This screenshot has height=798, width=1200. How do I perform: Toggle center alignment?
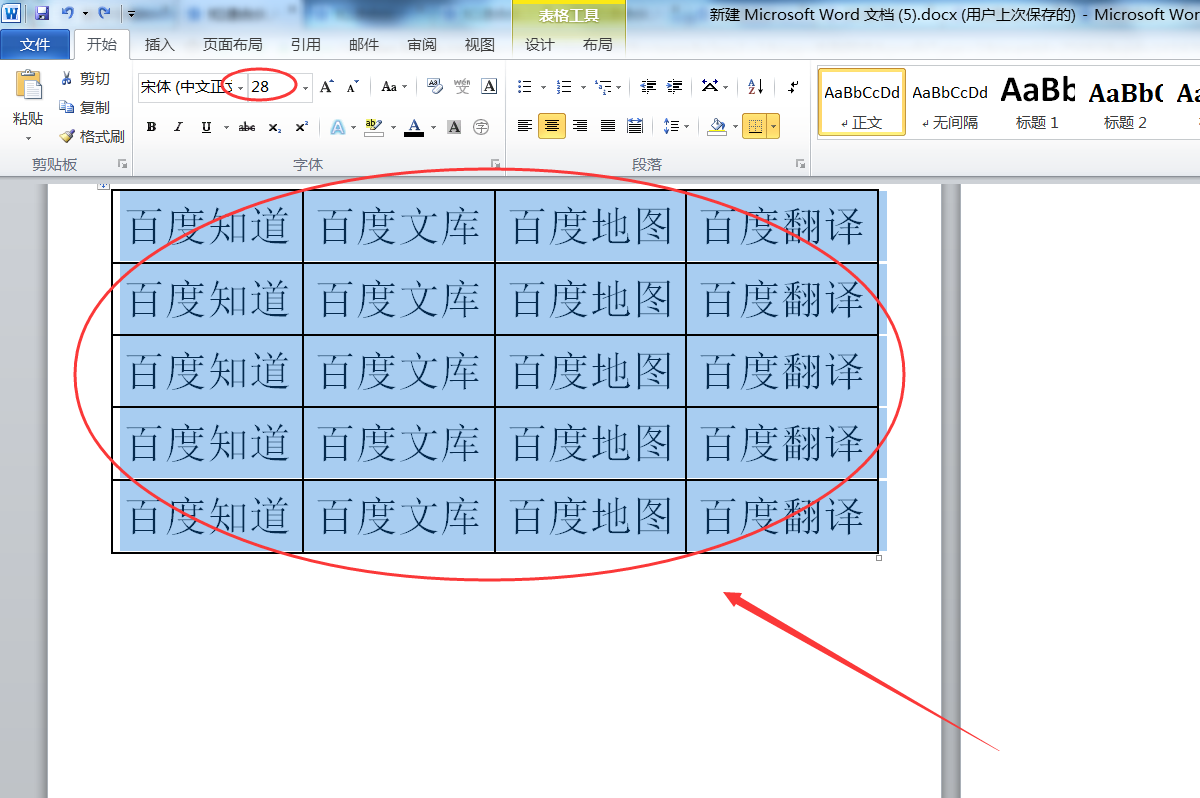[x=552, y=126]
